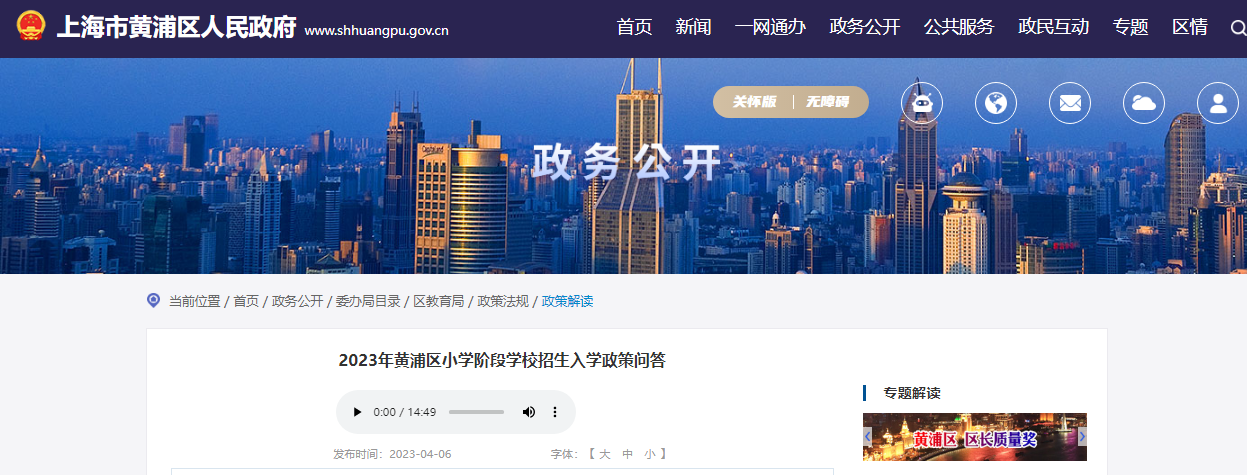
Task: Play the policy audio recording
Action: 357,412
